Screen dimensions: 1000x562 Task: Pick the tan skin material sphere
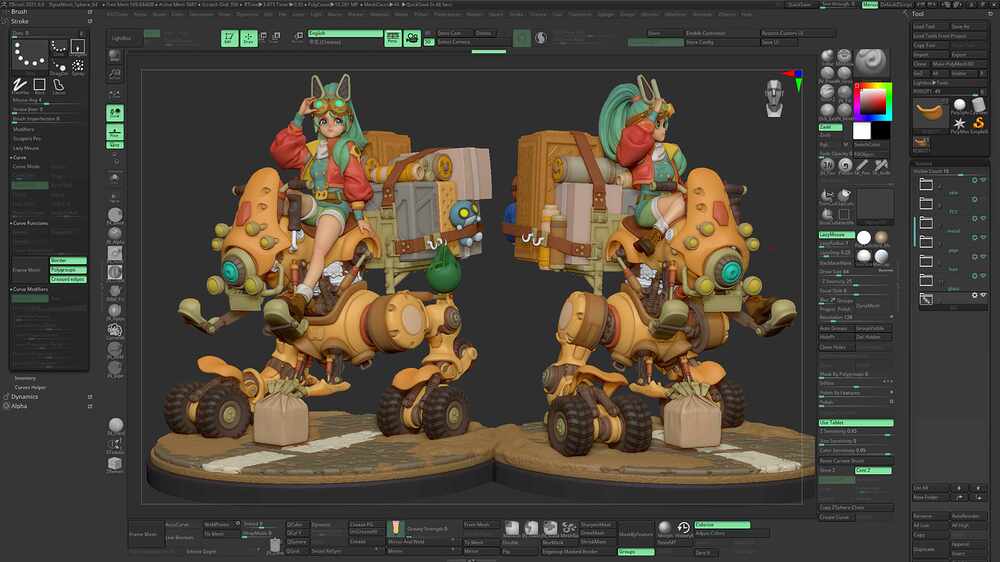click(881, 238)
